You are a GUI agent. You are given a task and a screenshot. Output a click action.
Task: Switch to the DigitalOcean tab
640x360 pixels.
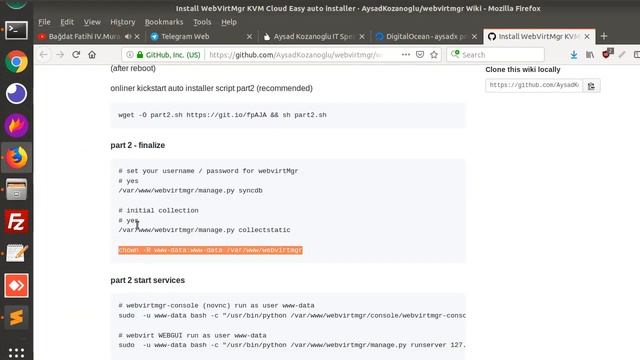(426, 36)
